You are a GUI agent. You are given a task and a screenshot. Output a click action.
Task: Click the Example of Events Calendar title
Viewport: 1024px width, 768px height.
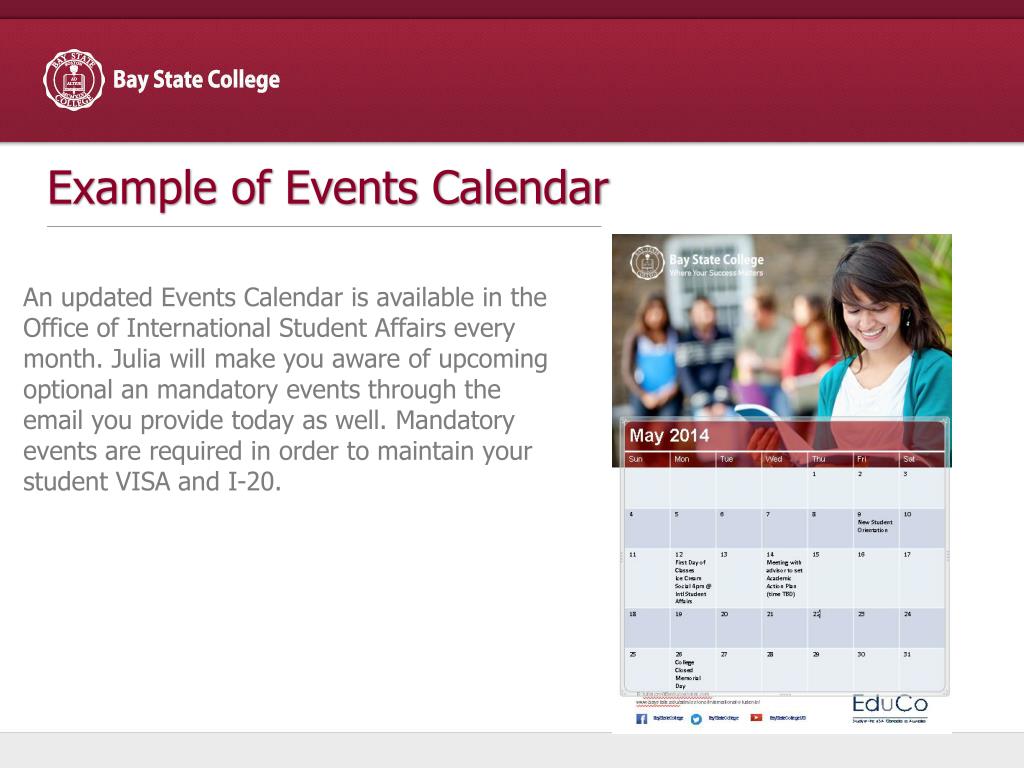tap(328, 188)
